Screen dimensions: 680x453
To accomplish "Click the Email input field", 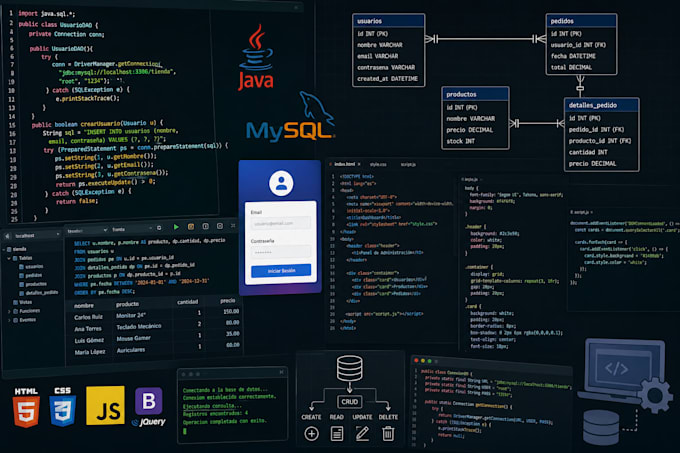I will [281, 223].
